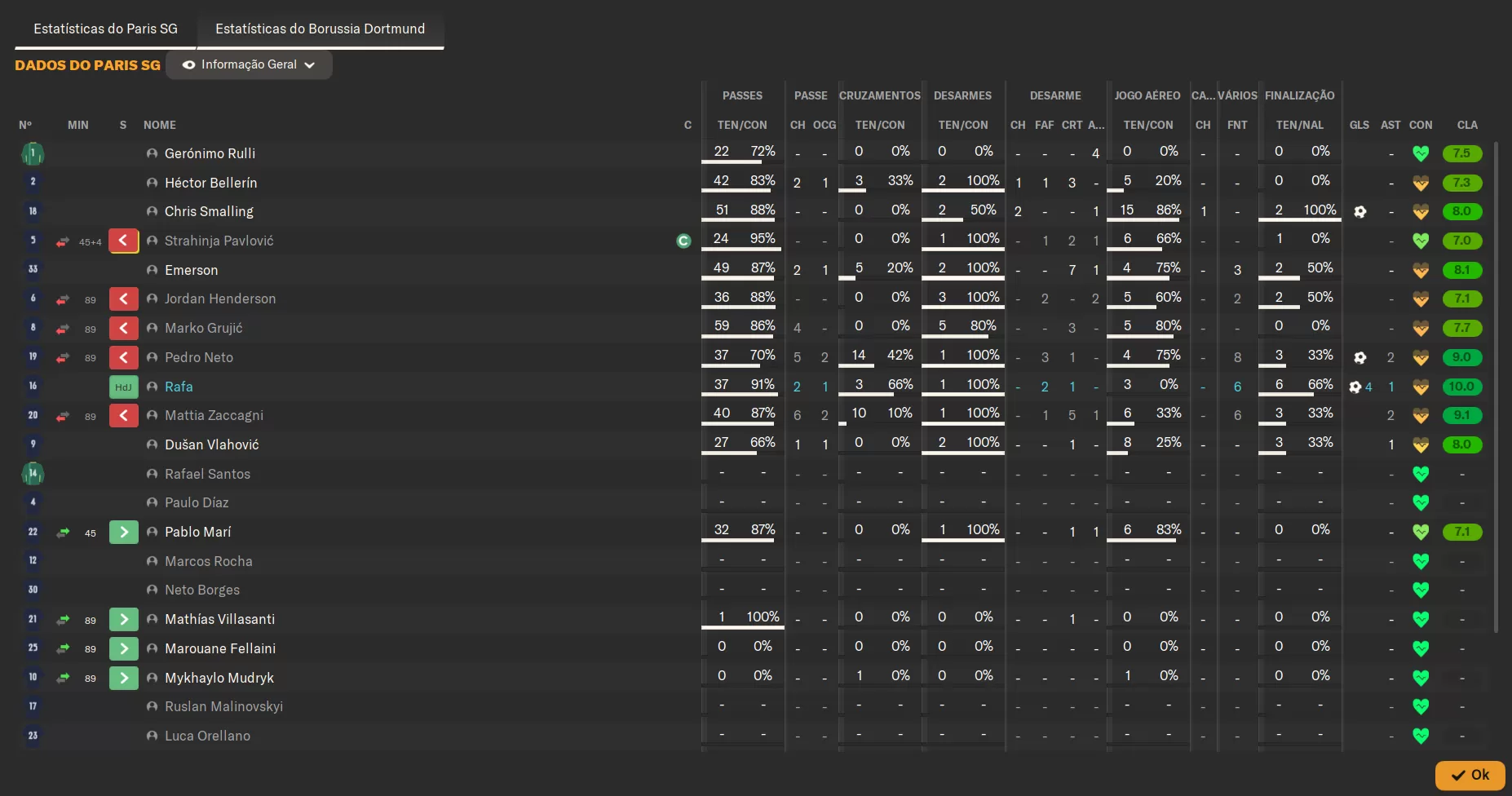Screen dimensions: 1512x796
Task: Sort by FNT column header
Action: [1237, 125]
